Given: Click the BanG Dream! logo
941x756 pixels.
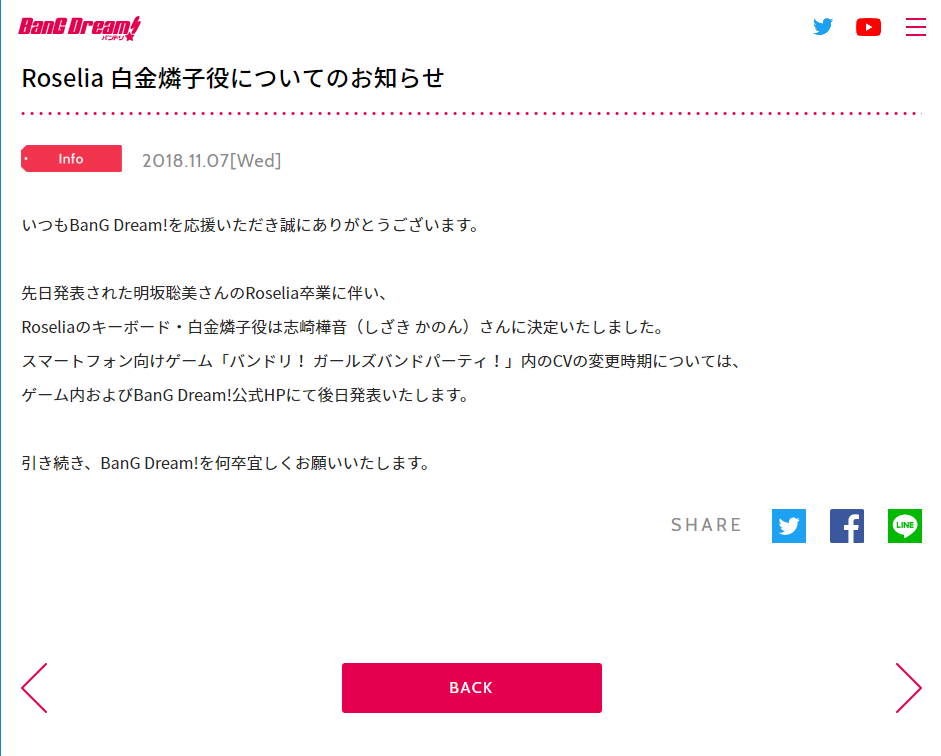Looking at the screenshot, I should pos(79,28).
